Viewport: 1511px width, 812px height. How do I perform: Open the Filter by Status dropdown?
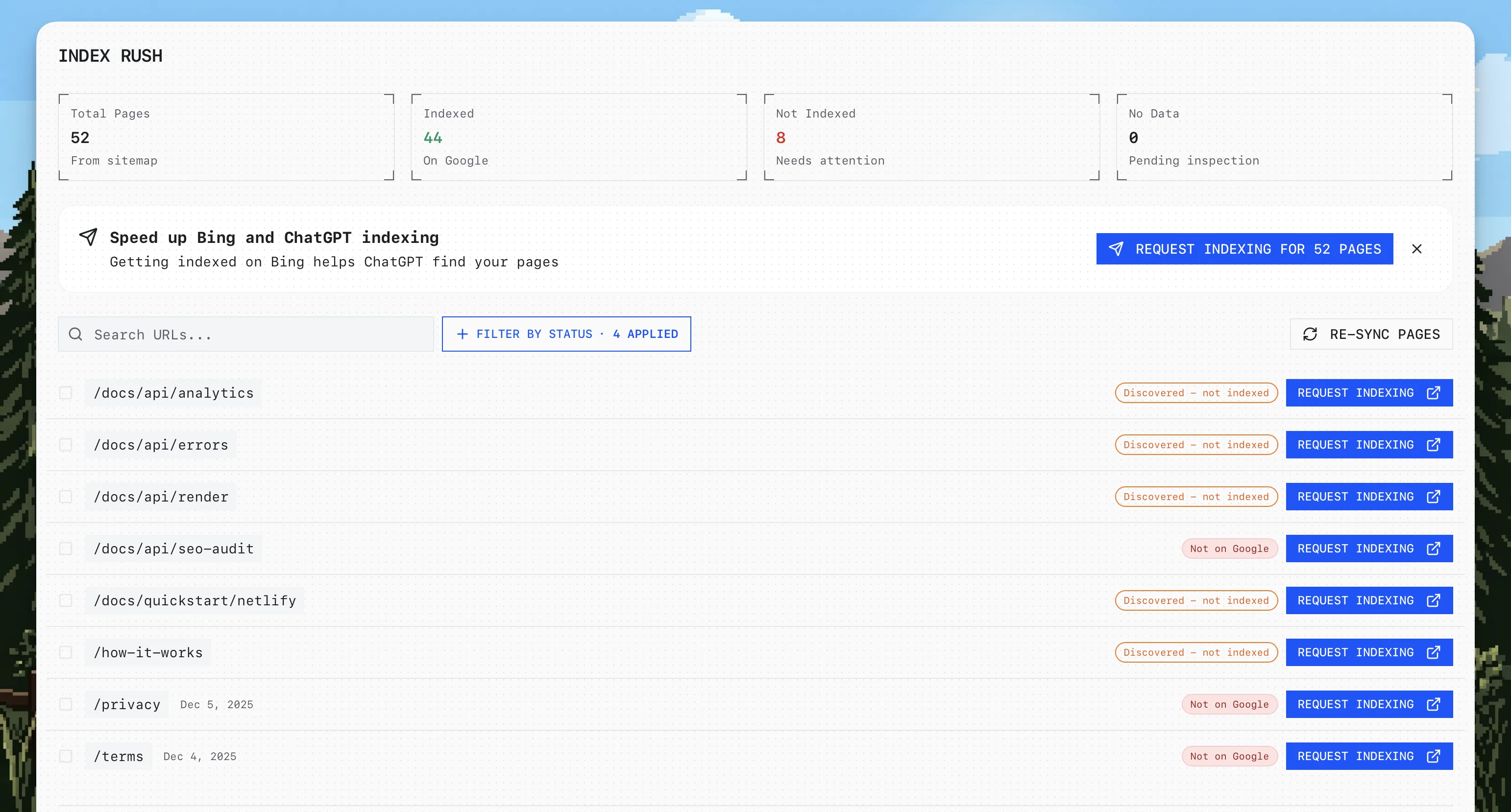click(565, 334)
